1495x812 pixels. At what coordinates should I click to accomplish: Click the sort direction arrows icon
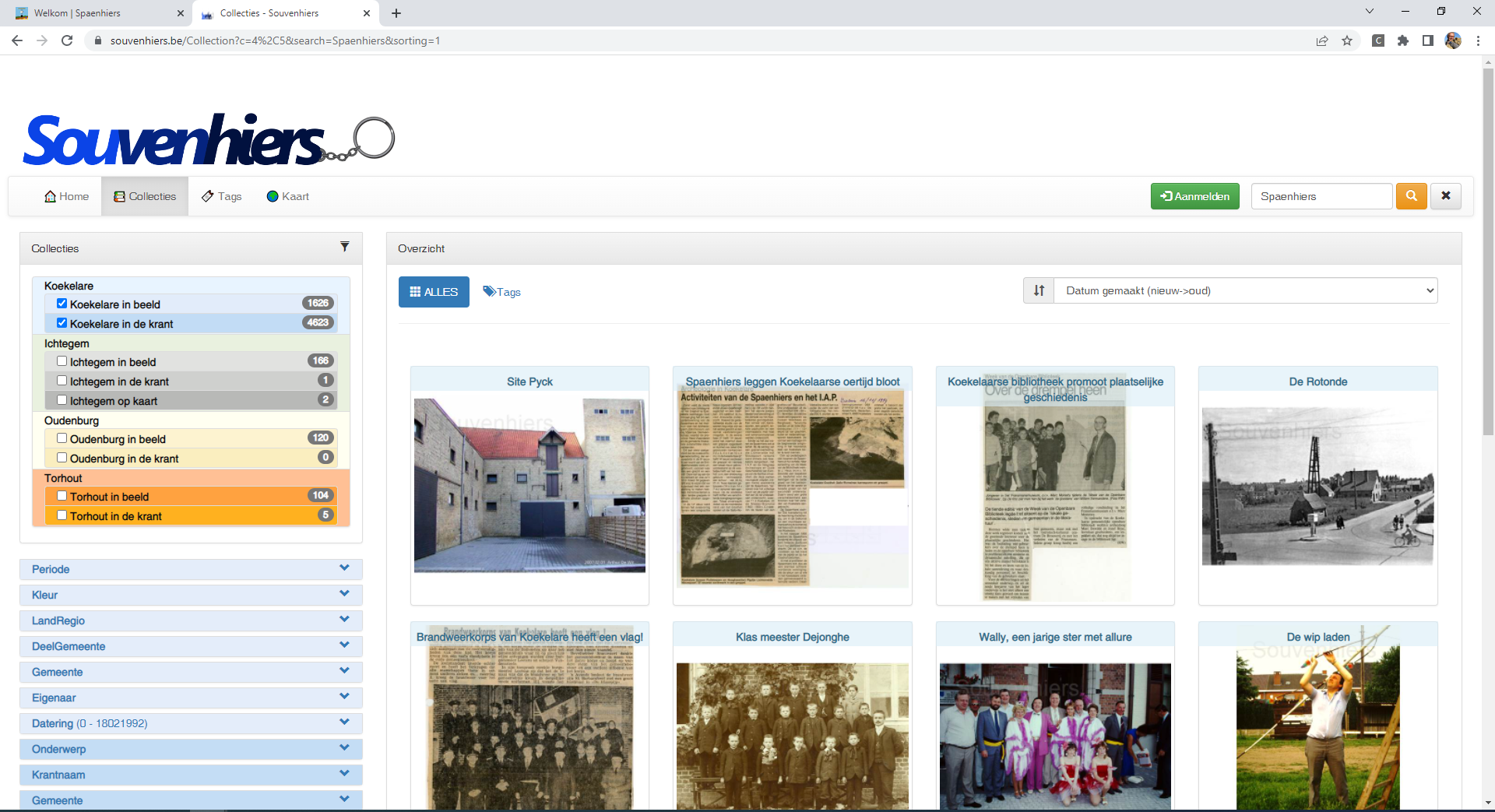tap(1039, 290)
